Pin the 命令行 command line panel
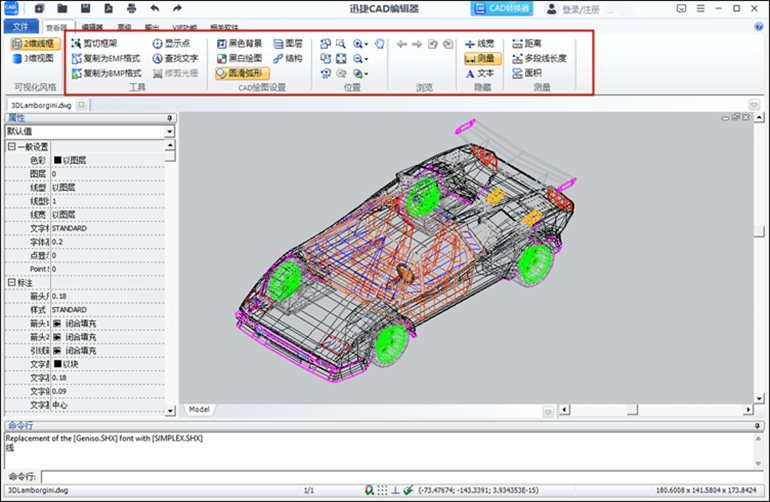Screen dimensions: 770x502 [x=757, y=425]
